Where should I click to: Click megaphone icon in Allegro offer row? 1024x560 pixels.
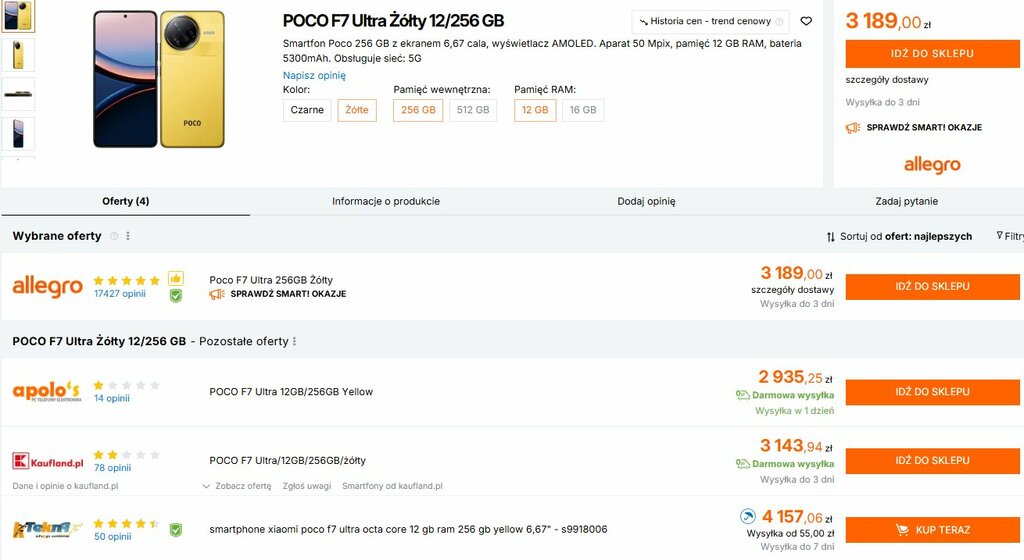[x=216, y=294]
